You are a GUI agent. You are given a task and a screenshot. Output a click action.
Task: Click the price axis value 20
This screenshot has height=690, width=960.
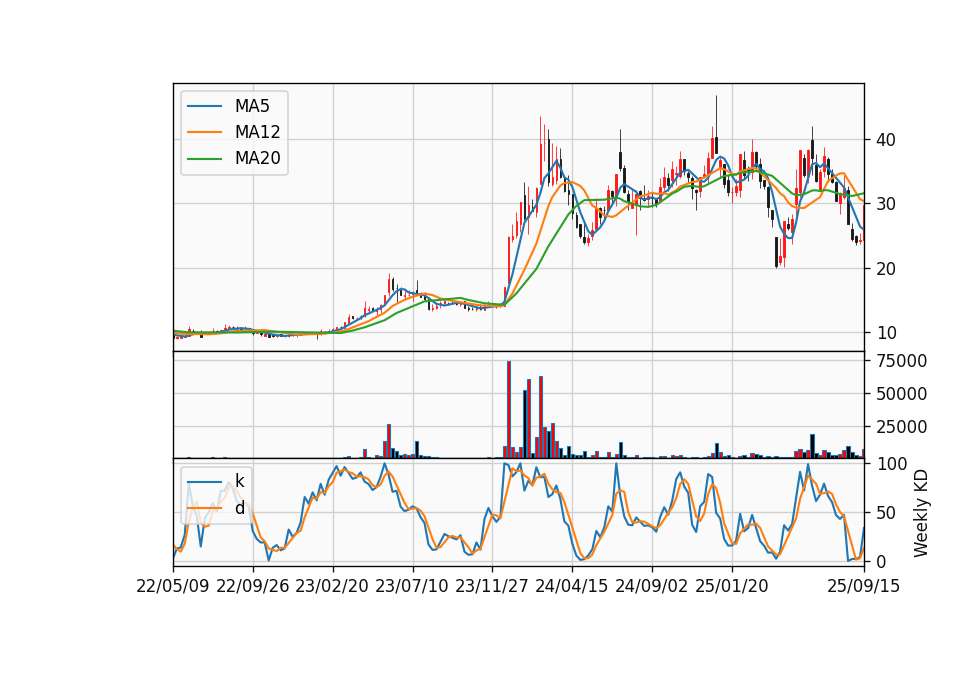pyautogui.click(x=886, y=268)
